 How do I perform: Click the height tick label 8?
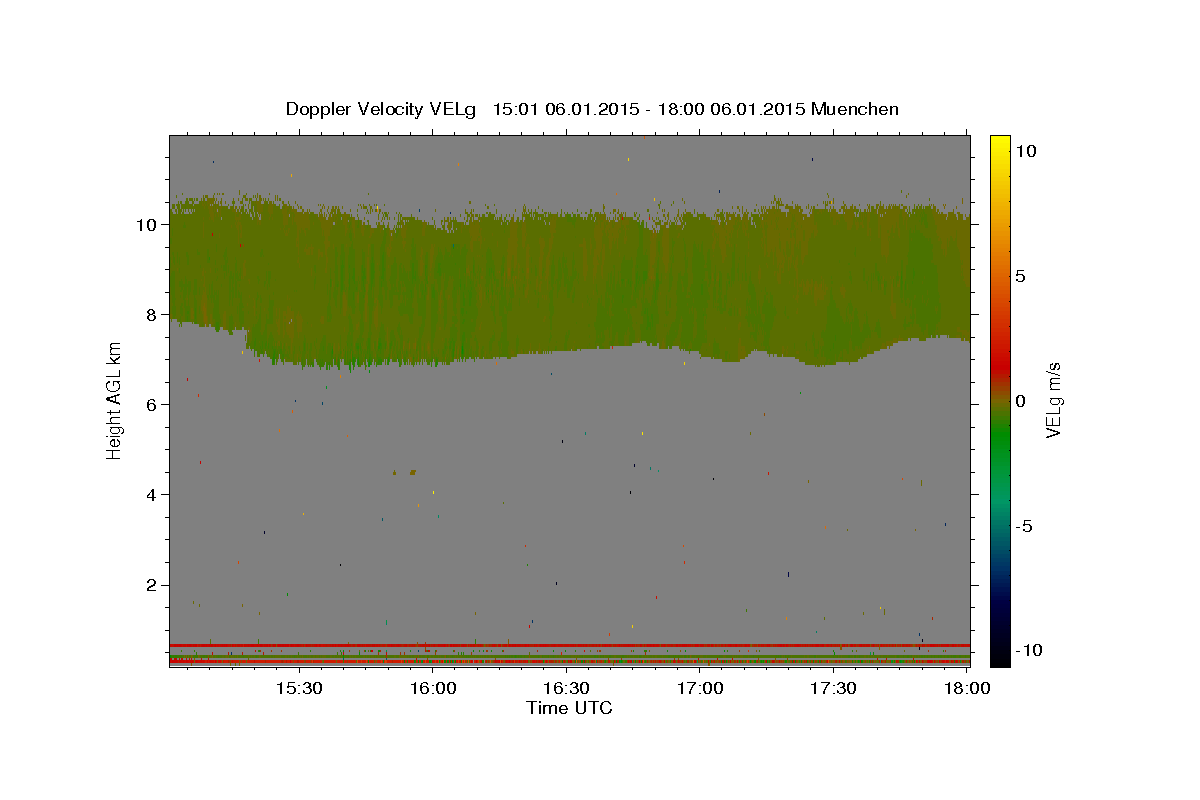click(153, 314)
